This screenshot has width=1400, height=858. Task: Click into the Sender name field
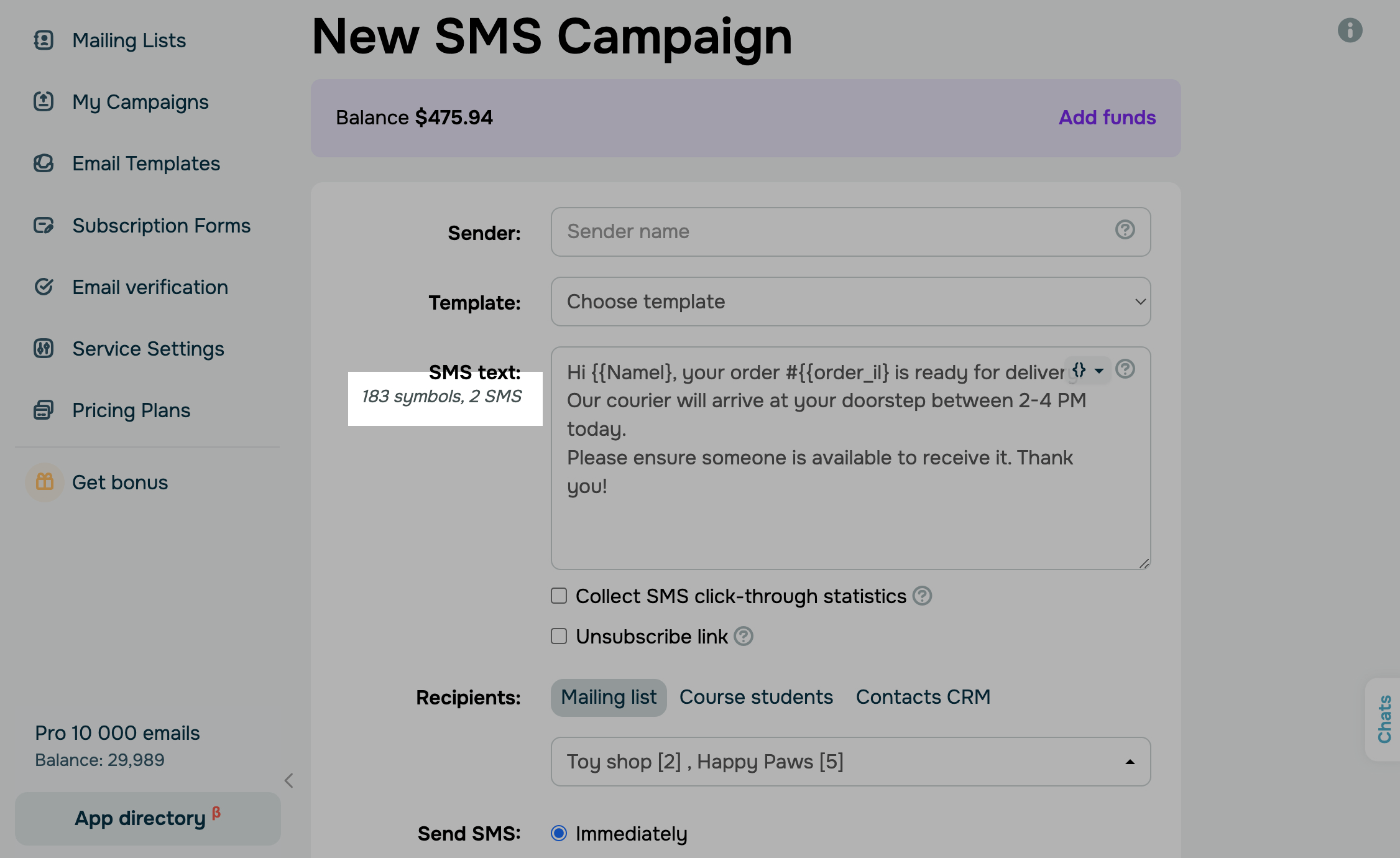(833, 232)
